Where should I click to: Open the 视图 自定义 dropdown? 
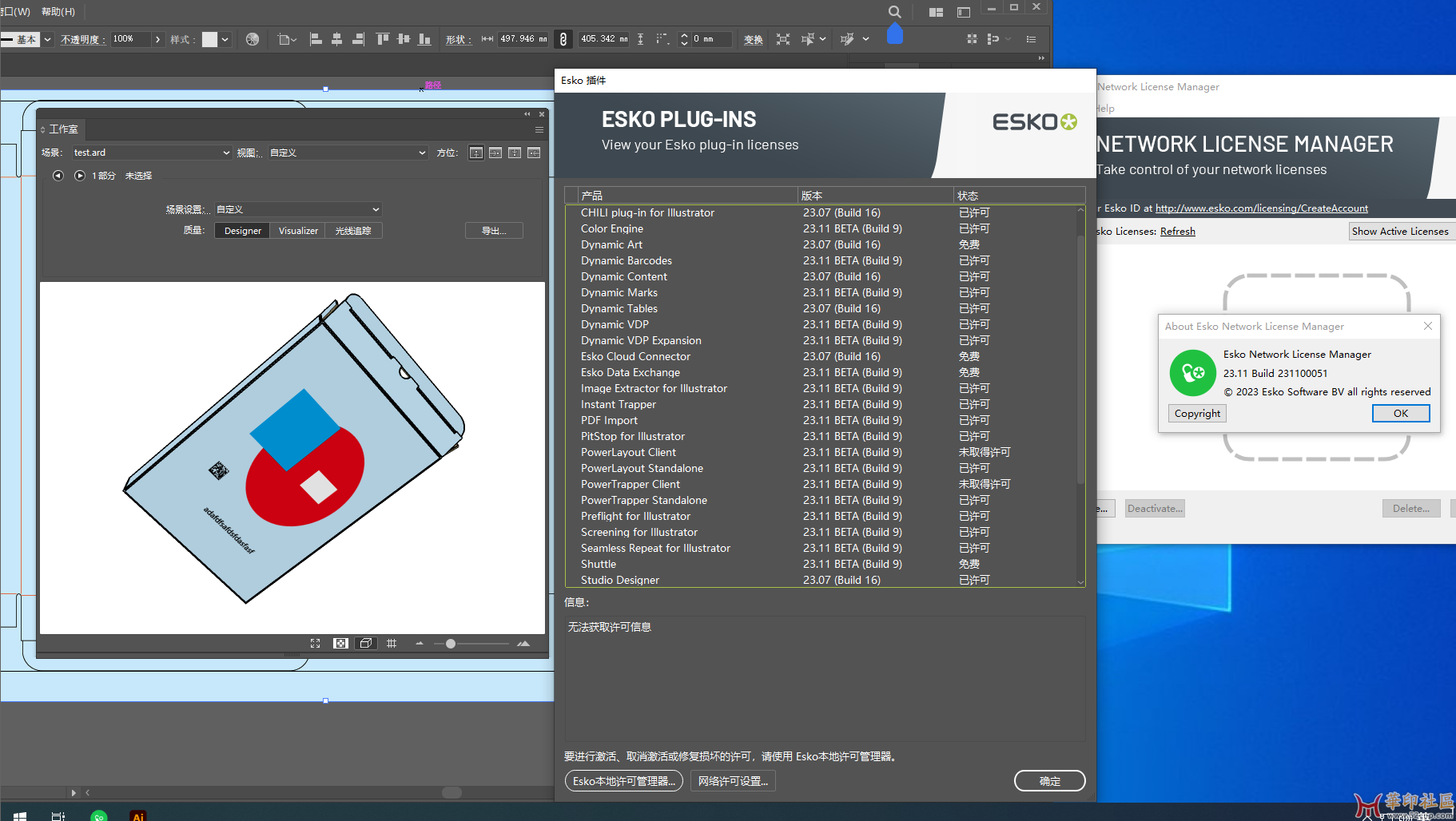click(x=348, y=153)
